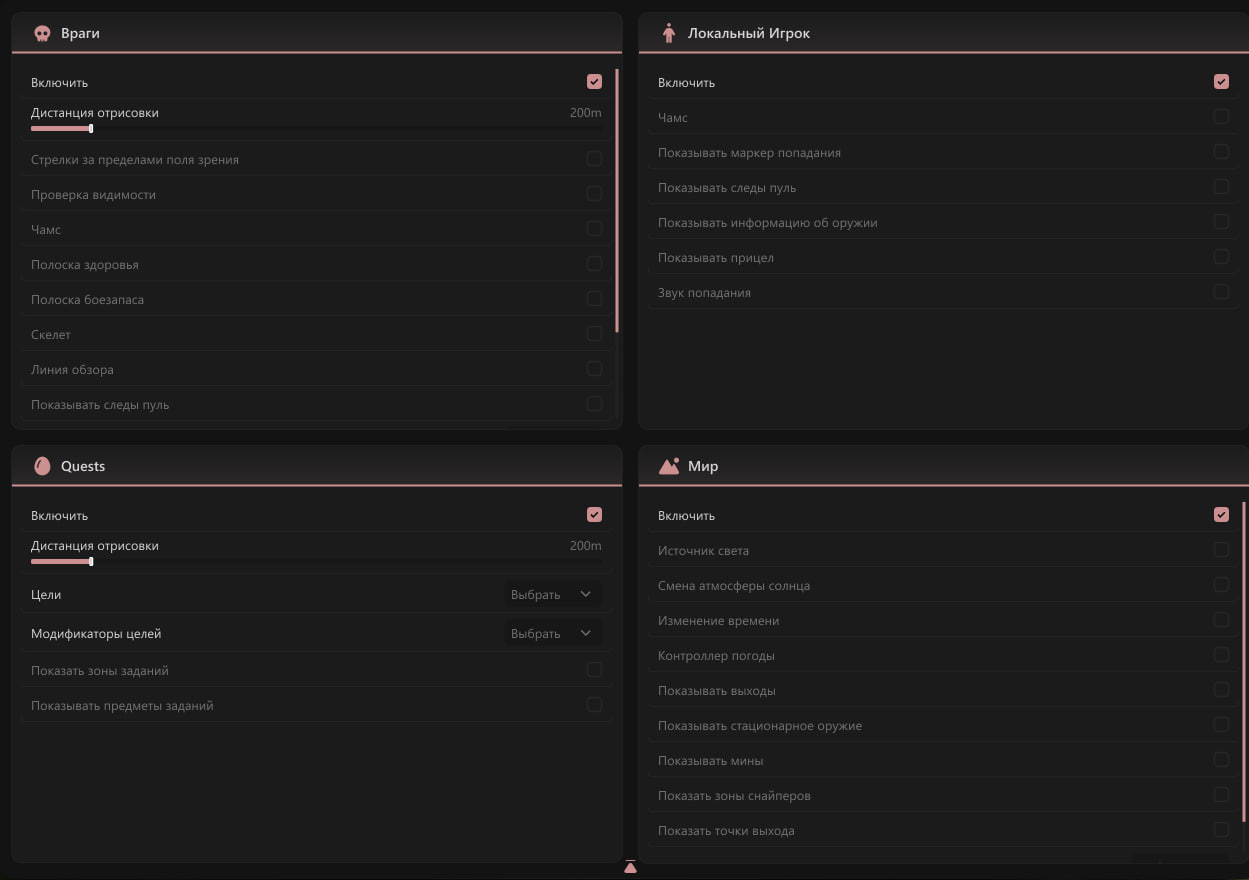
Task: Click the skull icon beside Враги
Action: 42,33
